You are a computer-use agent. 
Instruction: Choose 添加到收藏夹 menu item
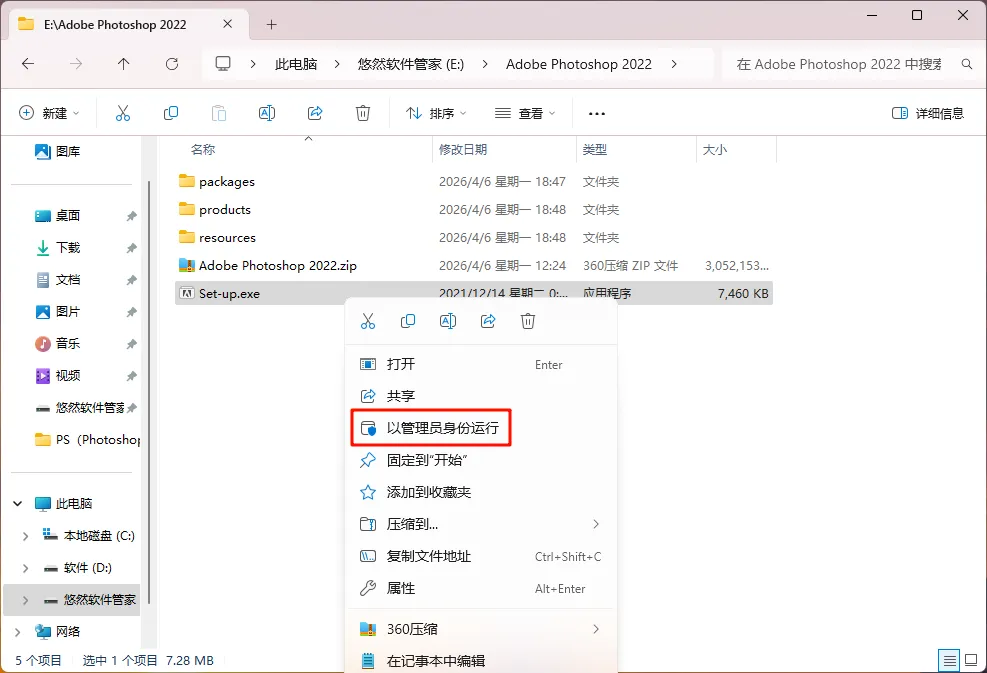click(x=481, y=492)
